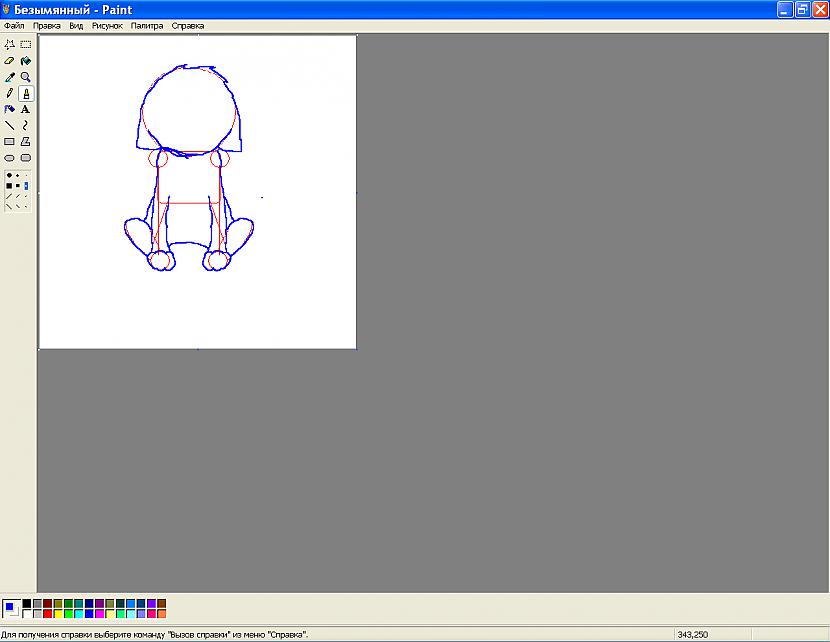Pick the dark green color swatch
Screen dimensions: 830x642
[x=68, y=603]
